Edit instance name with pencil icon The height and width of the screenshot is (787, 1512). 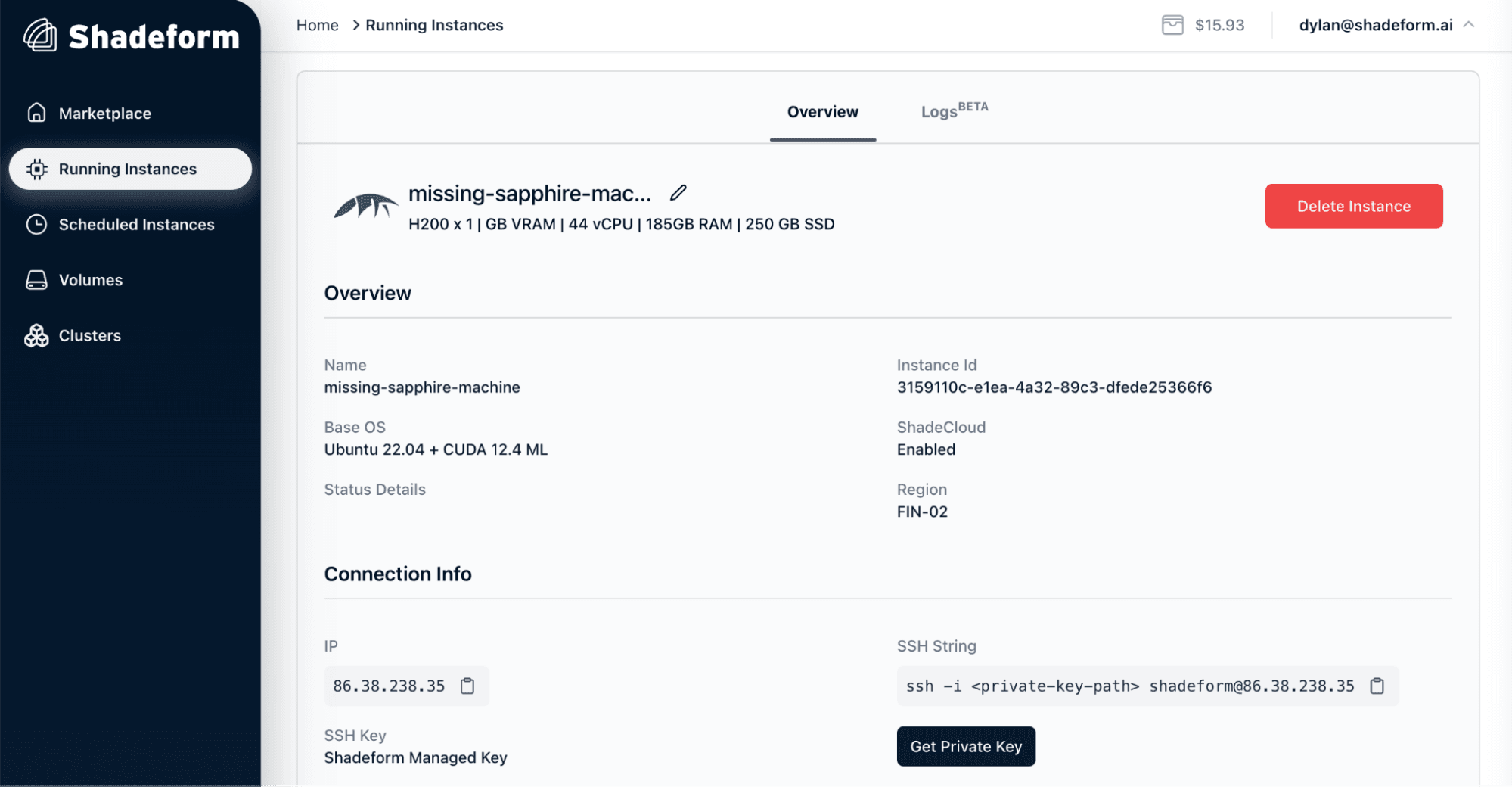(678, 193)
